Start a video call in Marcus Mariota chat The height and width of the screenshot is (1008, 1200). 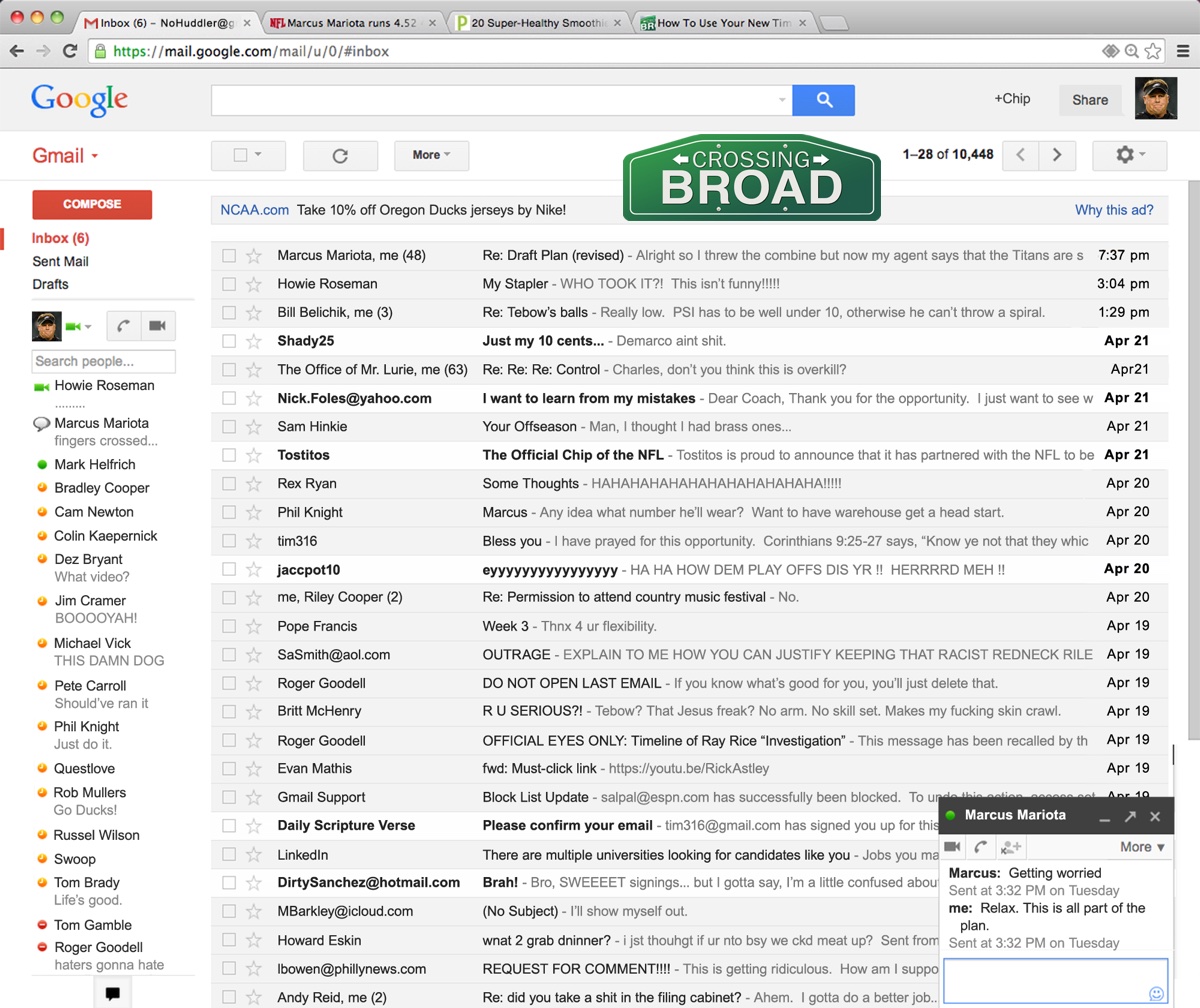pos(953,847)
